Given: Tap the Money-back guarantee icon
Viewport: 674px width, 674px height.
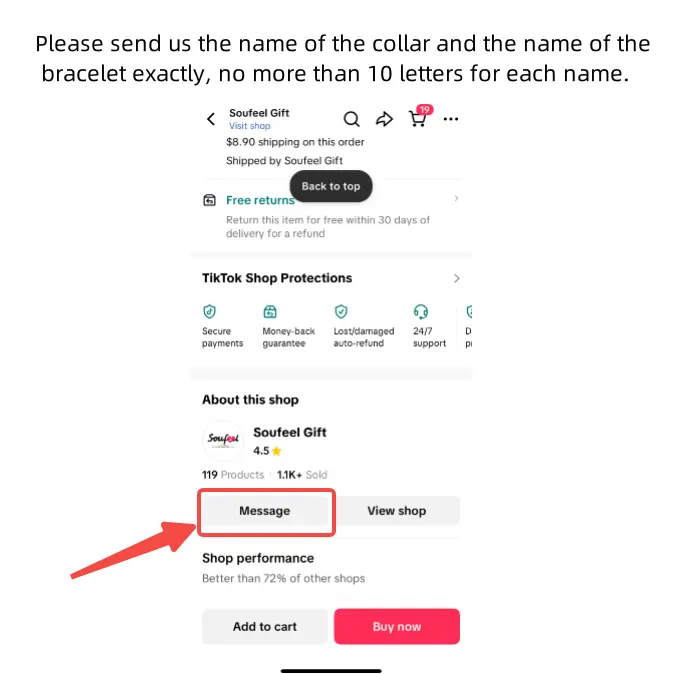Looking at the screenshot, I should pyautogui.click(x=270, y=311).
